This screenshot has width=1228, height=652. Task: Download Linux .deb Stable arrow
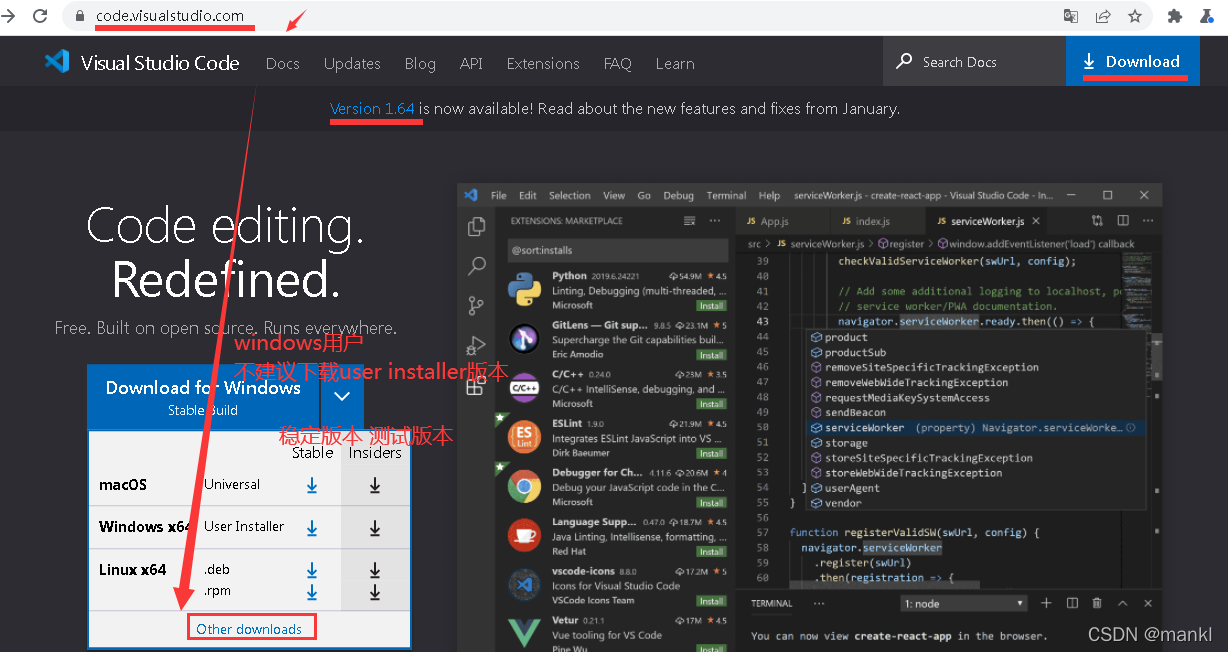click(312, 570)
